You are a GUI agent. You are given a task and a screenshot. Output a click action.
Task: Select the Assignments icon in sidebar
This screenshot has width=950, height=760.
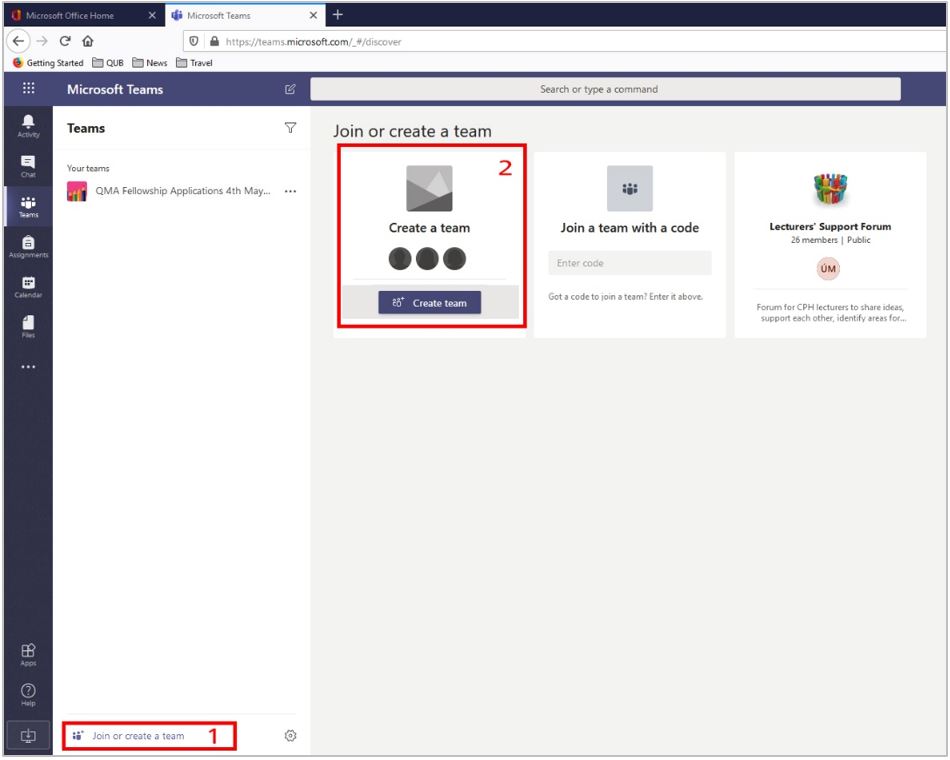coord(28,245)
